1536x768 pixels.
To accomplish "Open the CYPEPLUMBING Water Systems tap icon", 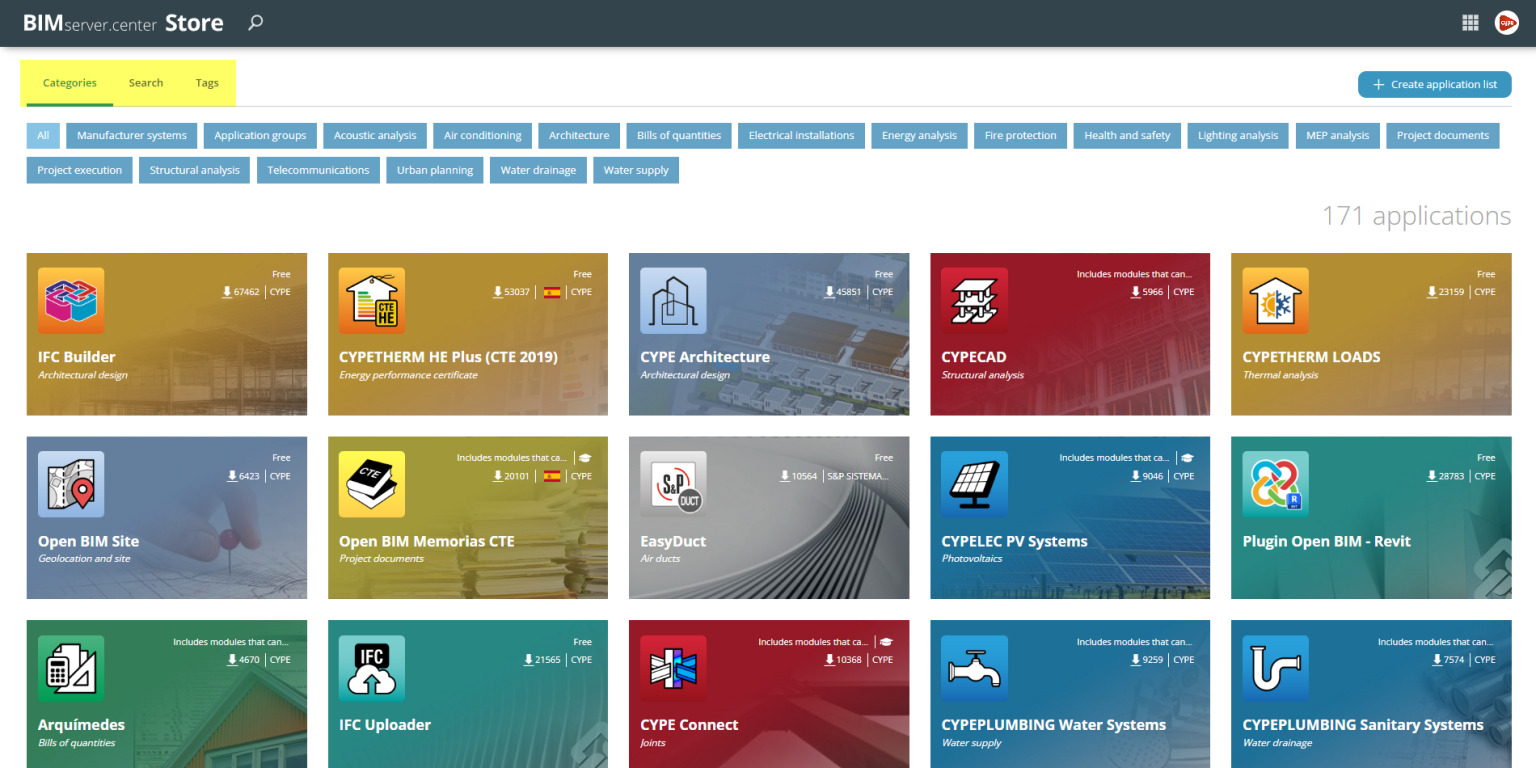I will (x=974, y=668).
